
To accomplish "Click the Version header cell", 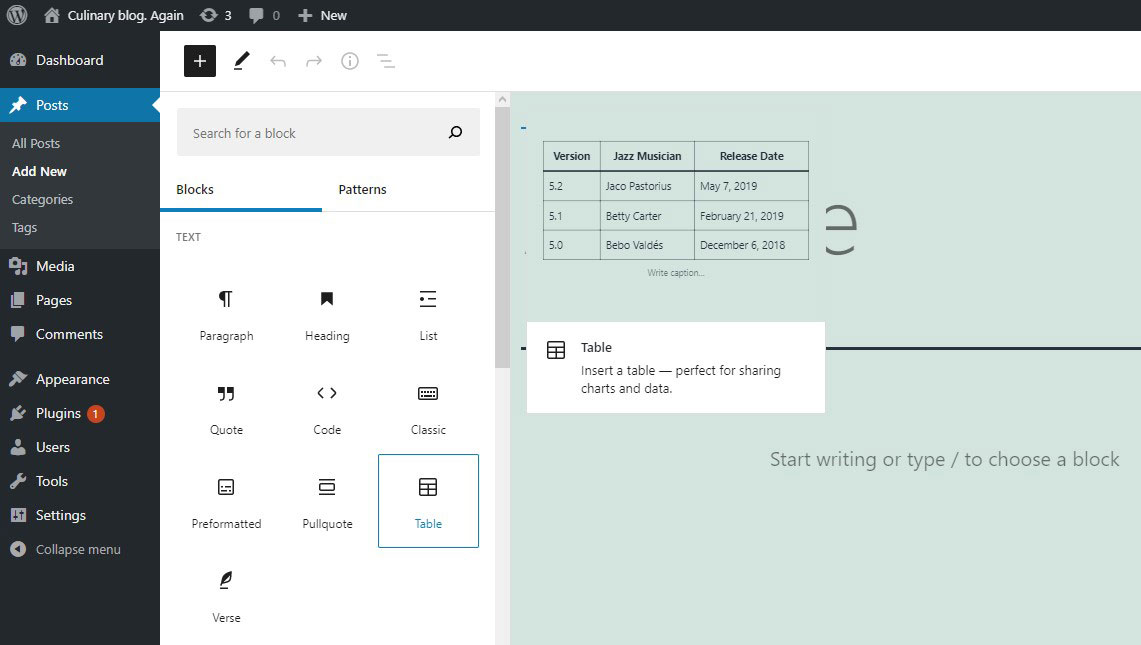I will click(x=571, y=156).
